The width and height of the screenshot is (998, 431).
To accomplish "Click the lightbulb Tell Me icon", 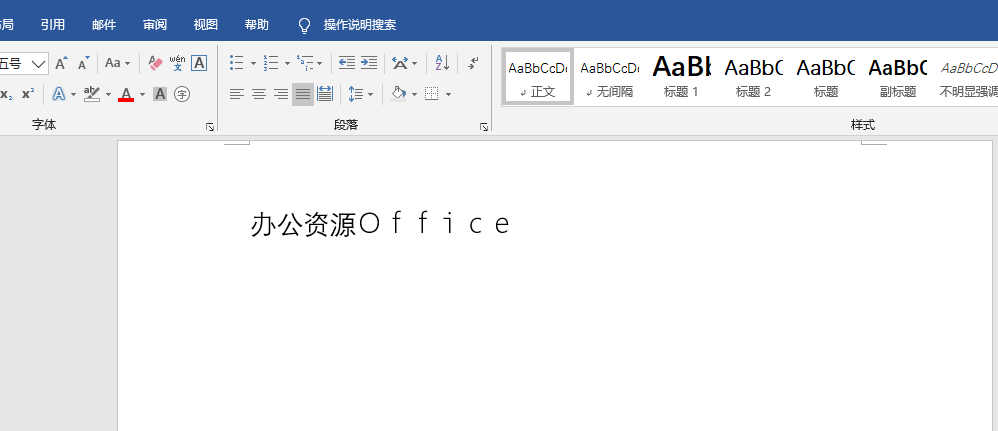I will 305,25.
